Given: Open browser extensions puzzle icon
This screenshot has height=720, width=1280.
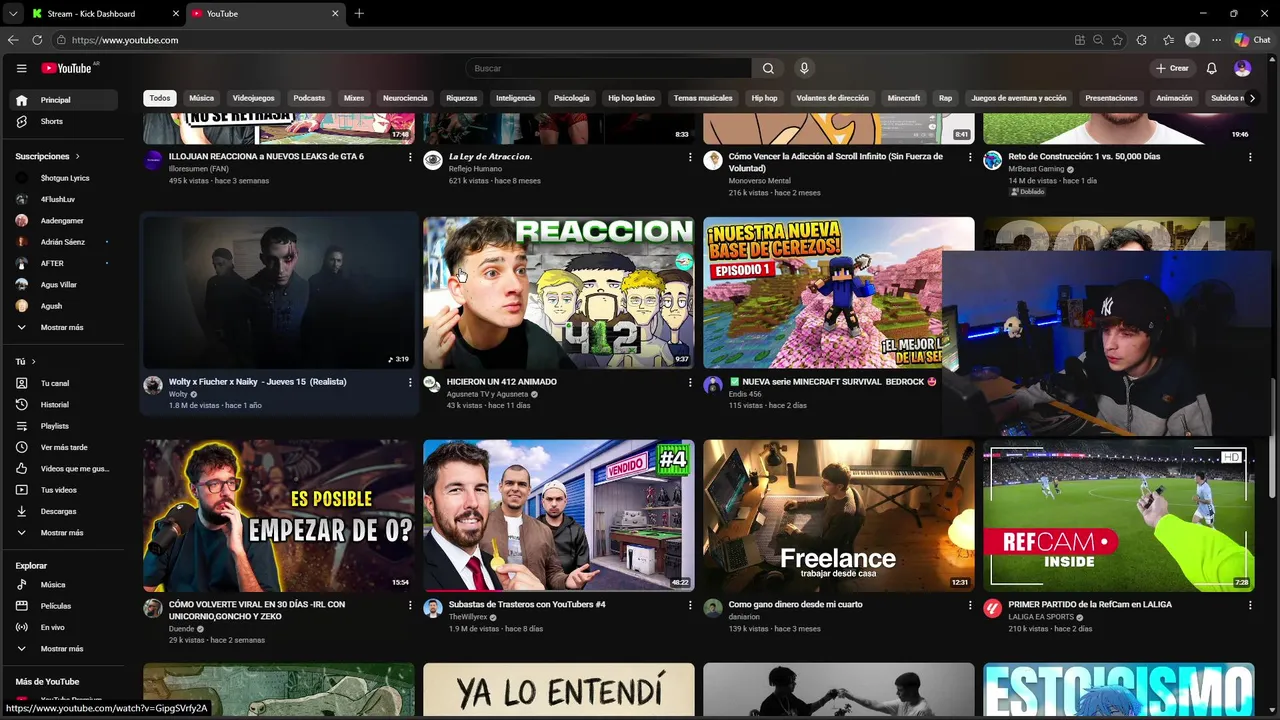Looking at the screenshot, I should pyautogui.click(x=1142, y=40).
